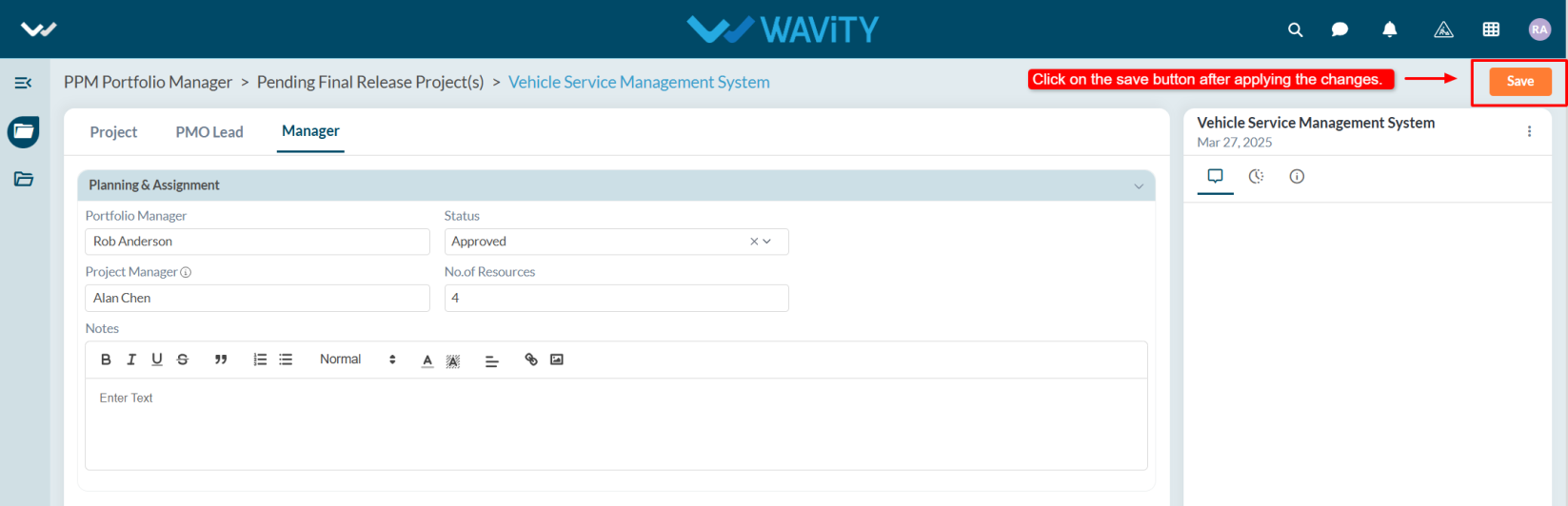Go to PPM Portfolio Manager breadcrumb
This screenshot has height=506, width=1568.
[x=148, y=82]
